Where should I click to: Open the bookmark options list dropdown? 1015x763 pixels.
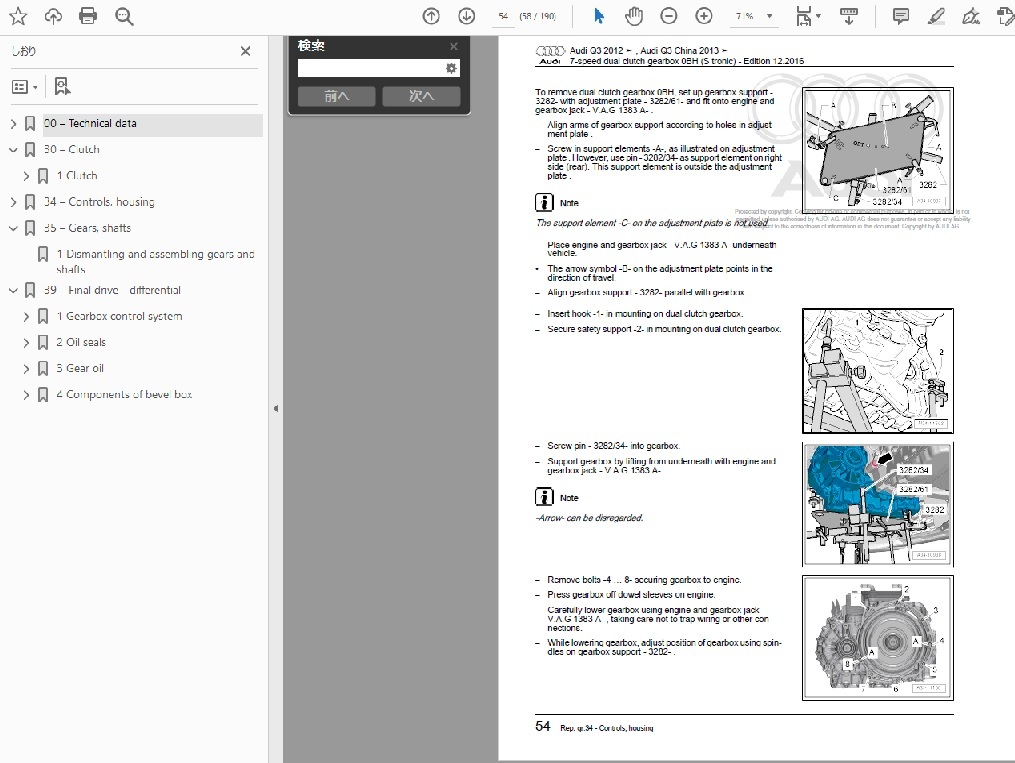pos(25,87)
